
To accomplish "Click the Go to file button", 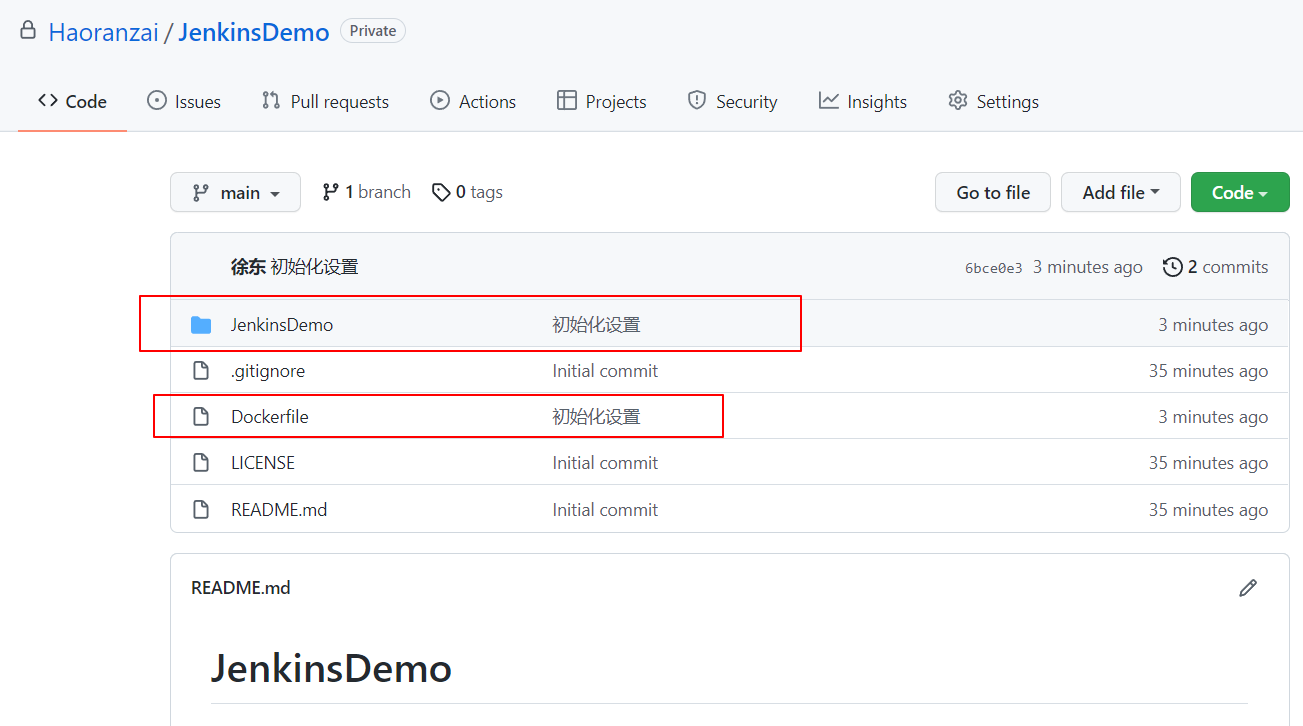I will click(x=993, y=192).
